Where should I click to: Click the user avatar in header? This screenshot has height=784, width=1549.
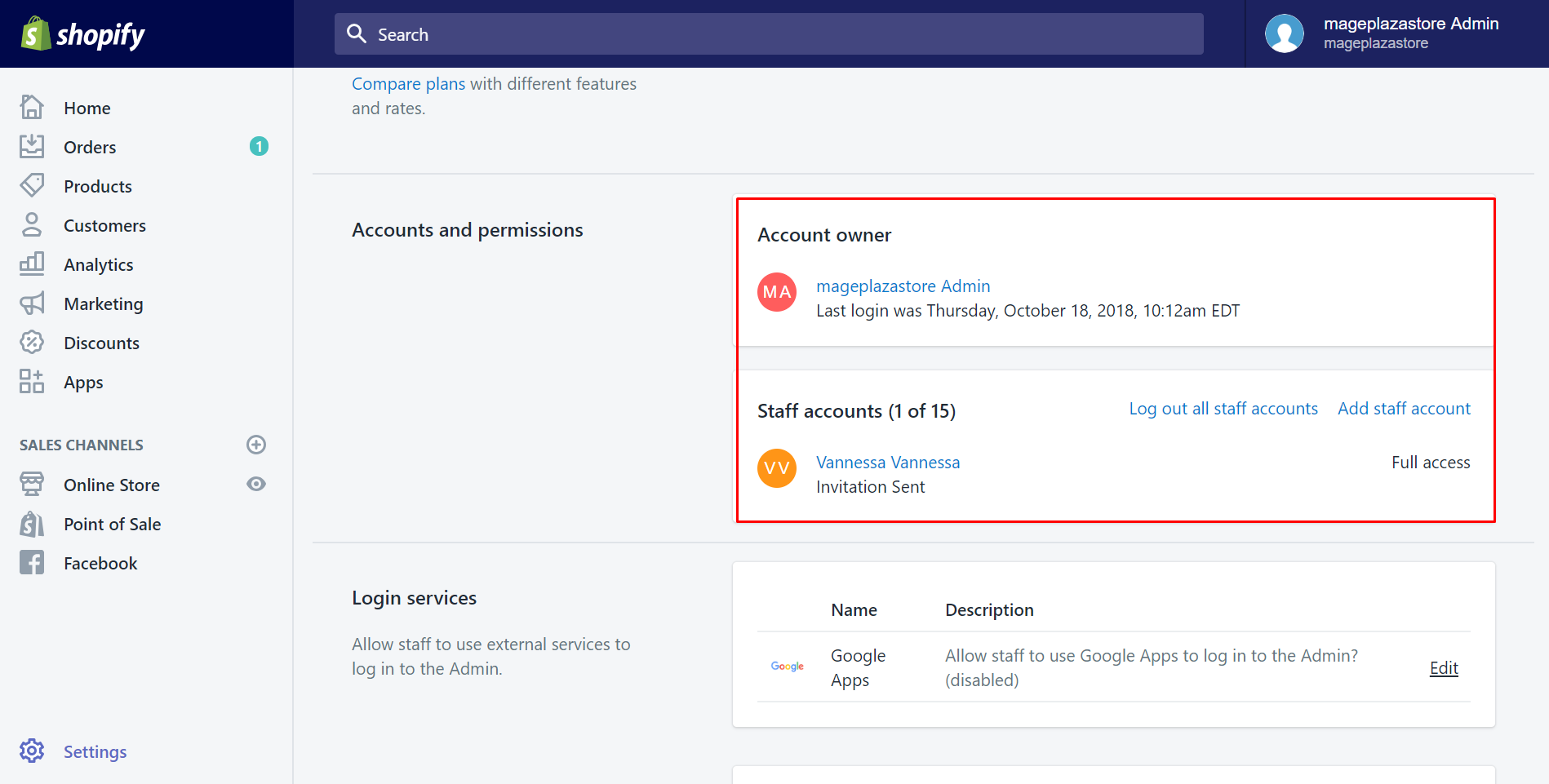point(1285,33)
